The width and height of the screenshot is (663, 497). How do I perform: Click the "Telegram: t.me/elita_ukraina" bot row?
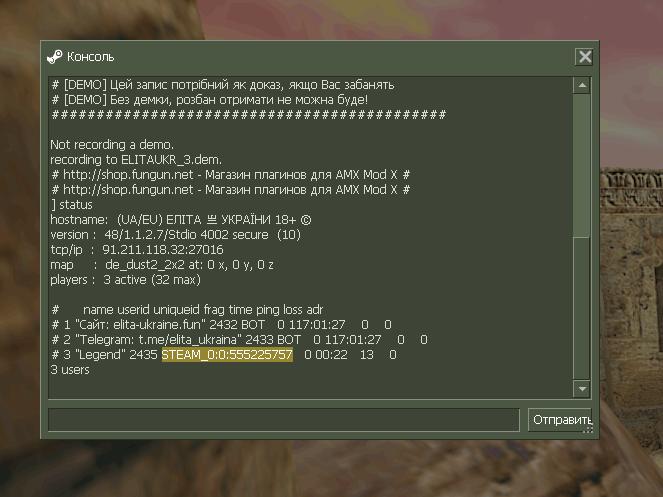pyautogui.click(x=239, y=340)
